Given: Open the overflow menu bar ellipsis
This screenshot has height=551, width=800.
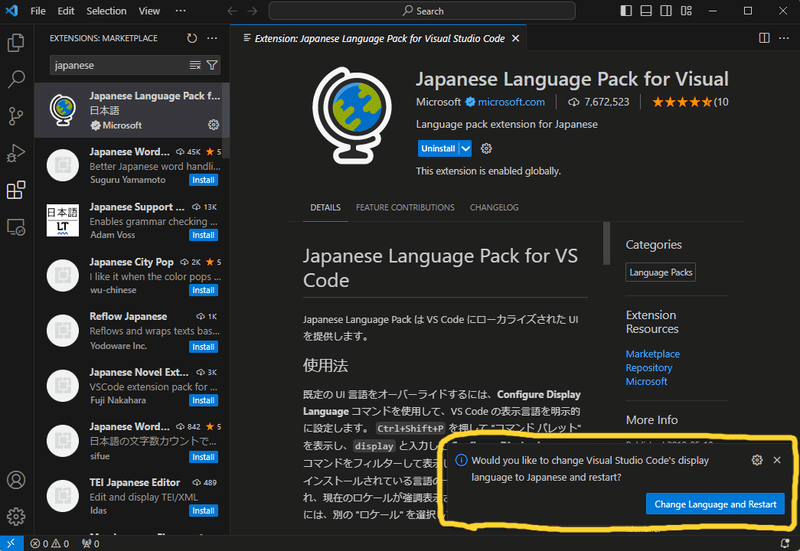Looking at the screenshot, I should tap(181, 11).
